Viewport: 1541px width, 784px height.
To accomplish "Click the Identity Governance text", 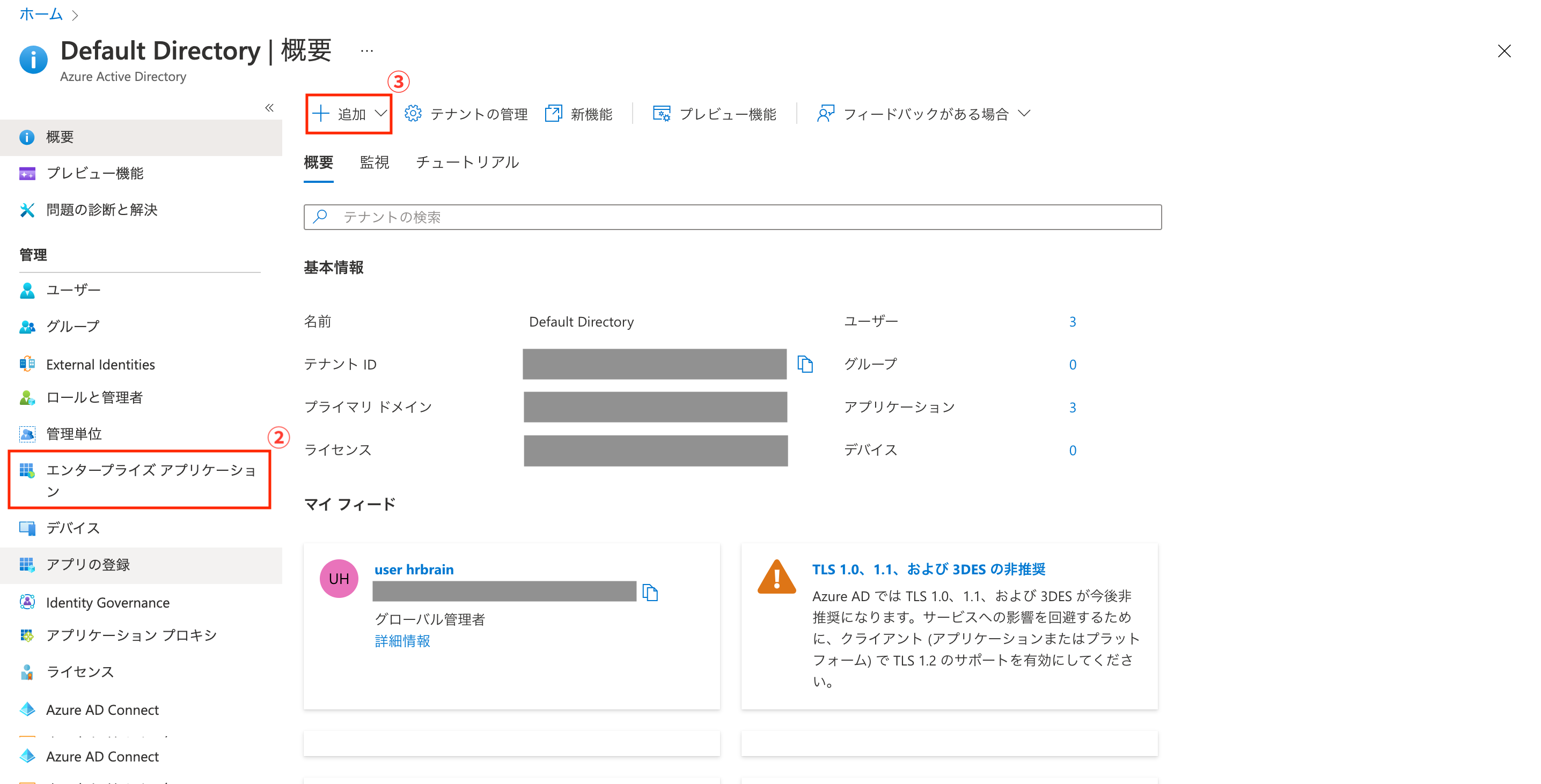I will tap(108, 602).
